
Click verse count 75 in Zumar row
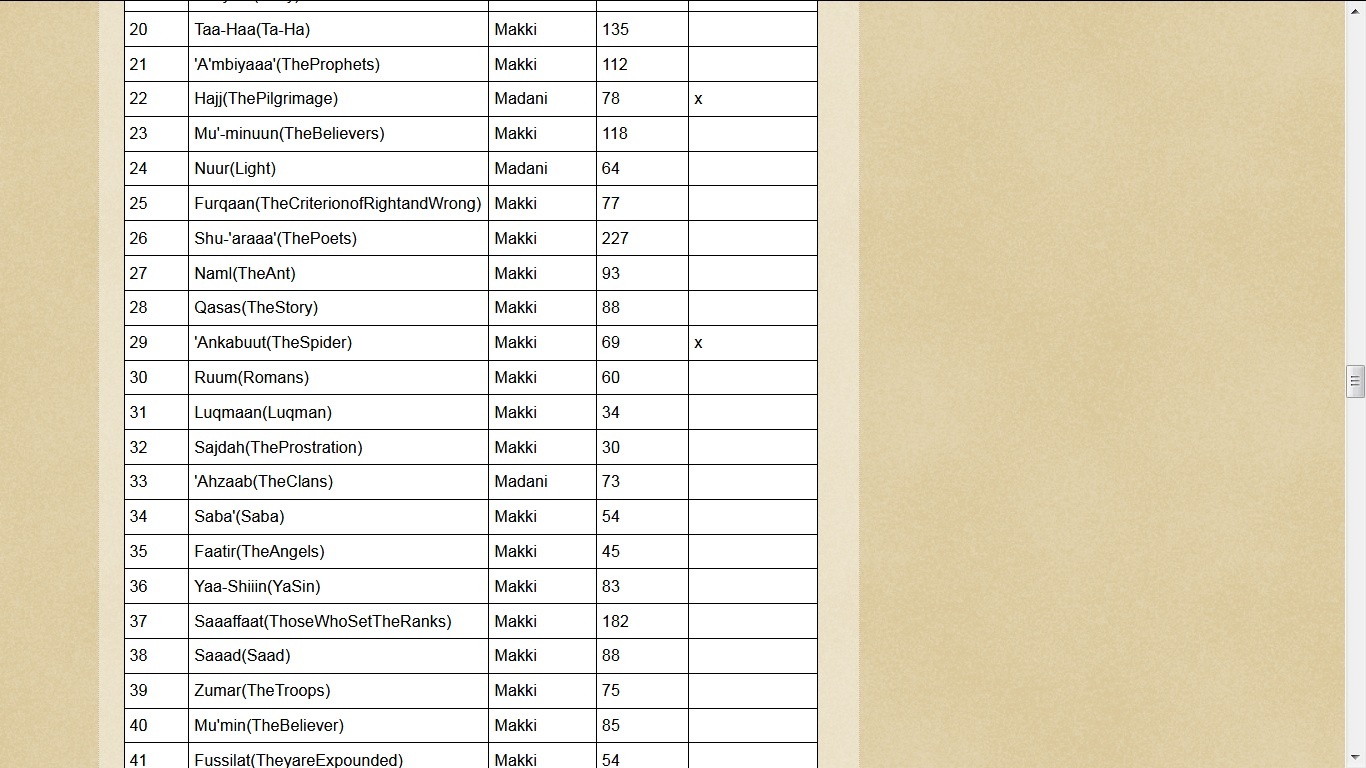611,691
